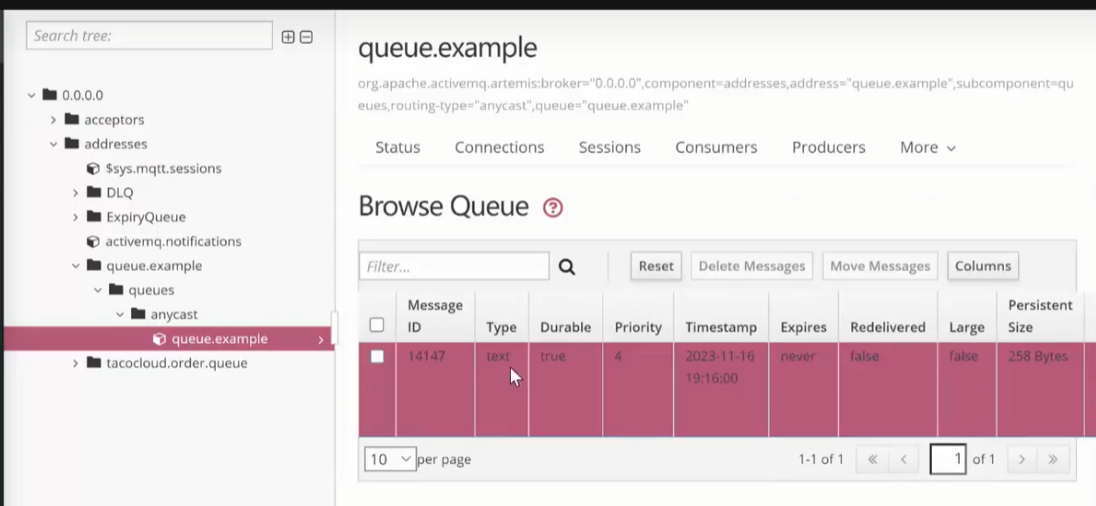Switch to the Consumers tab

[716, 148]
